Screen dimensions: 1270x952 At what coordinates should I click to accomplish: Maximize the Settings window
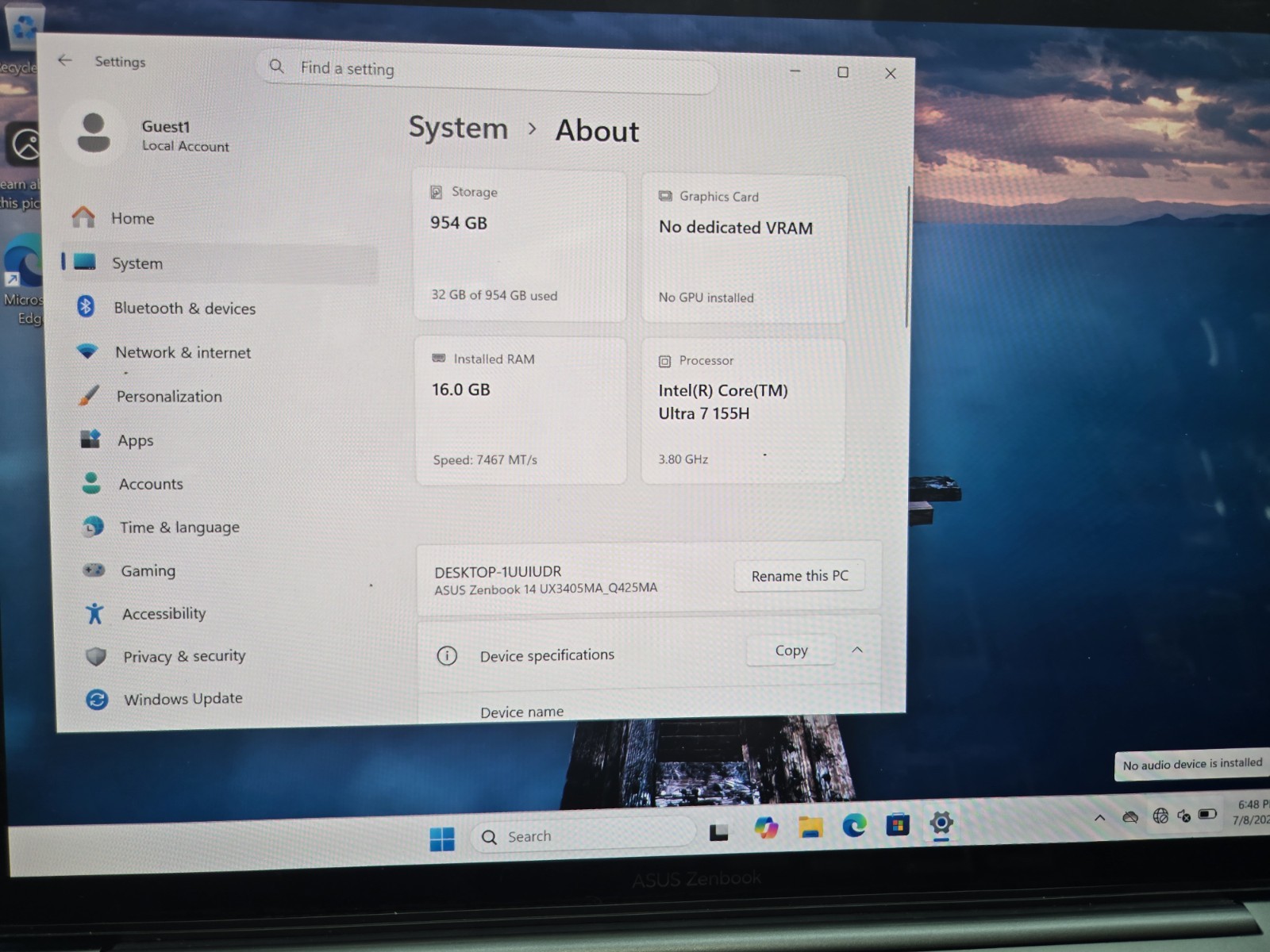click(x=843, y=72)
